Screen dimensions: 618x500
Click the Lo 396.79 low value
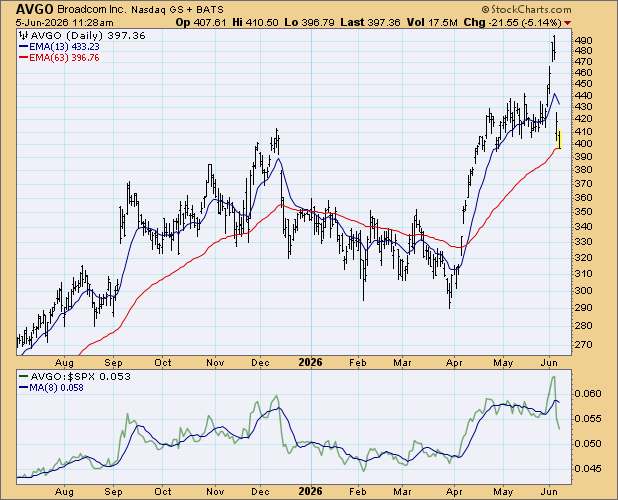coord(309,22)
